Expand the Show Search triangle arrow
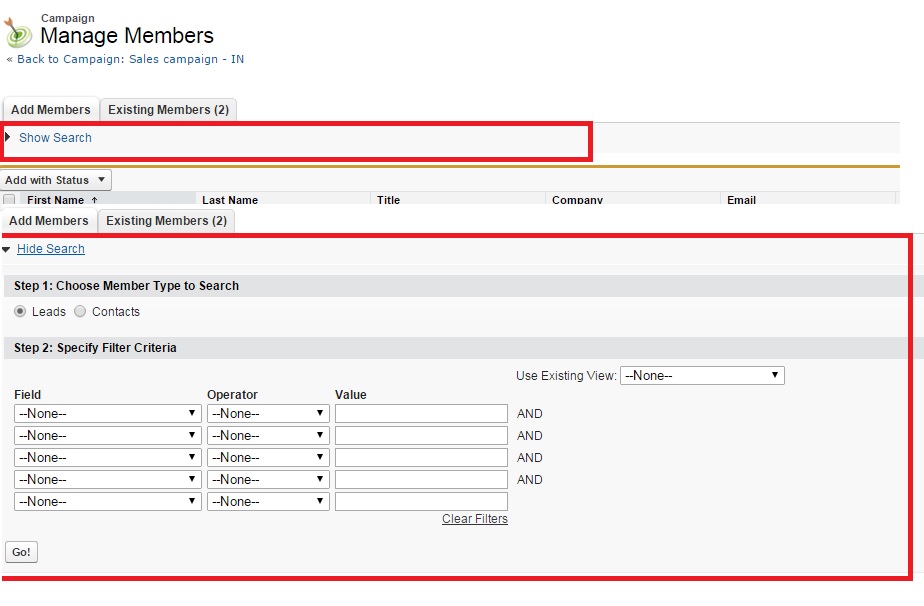Image resolution: width=924 pixels, height=606 pixels. [8, 137]
